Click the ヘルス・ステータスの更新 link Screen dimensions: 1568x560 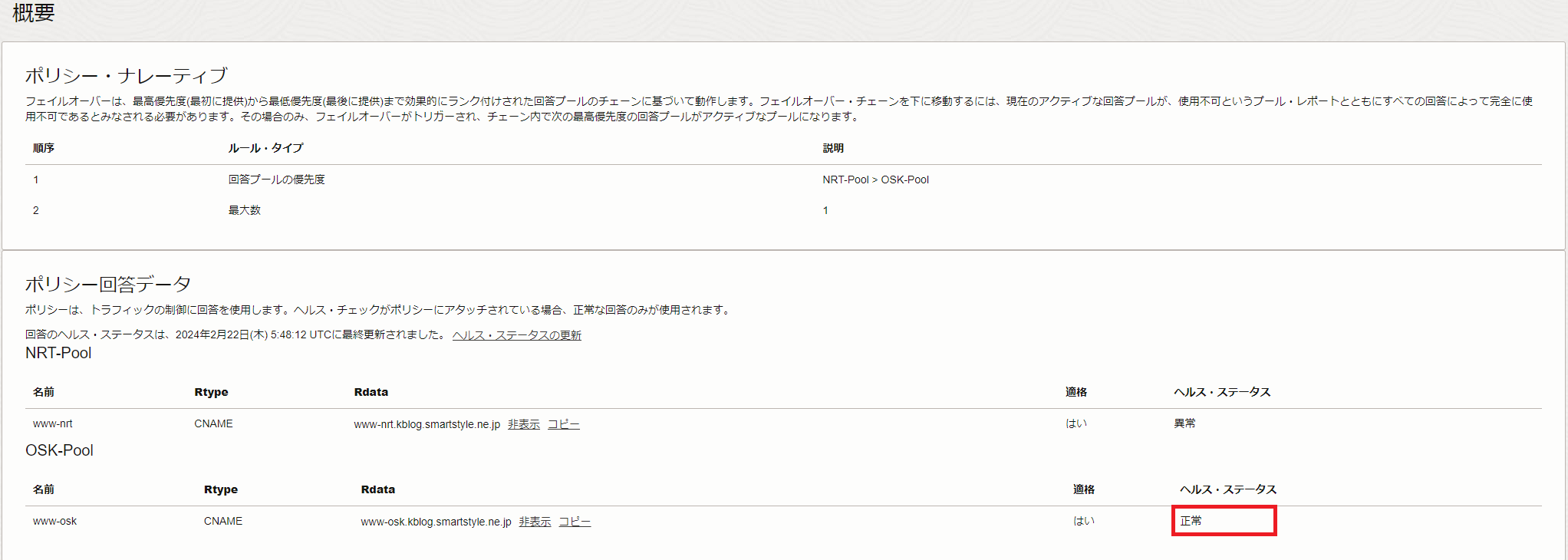pyautogui.click(x=517, y=335)
